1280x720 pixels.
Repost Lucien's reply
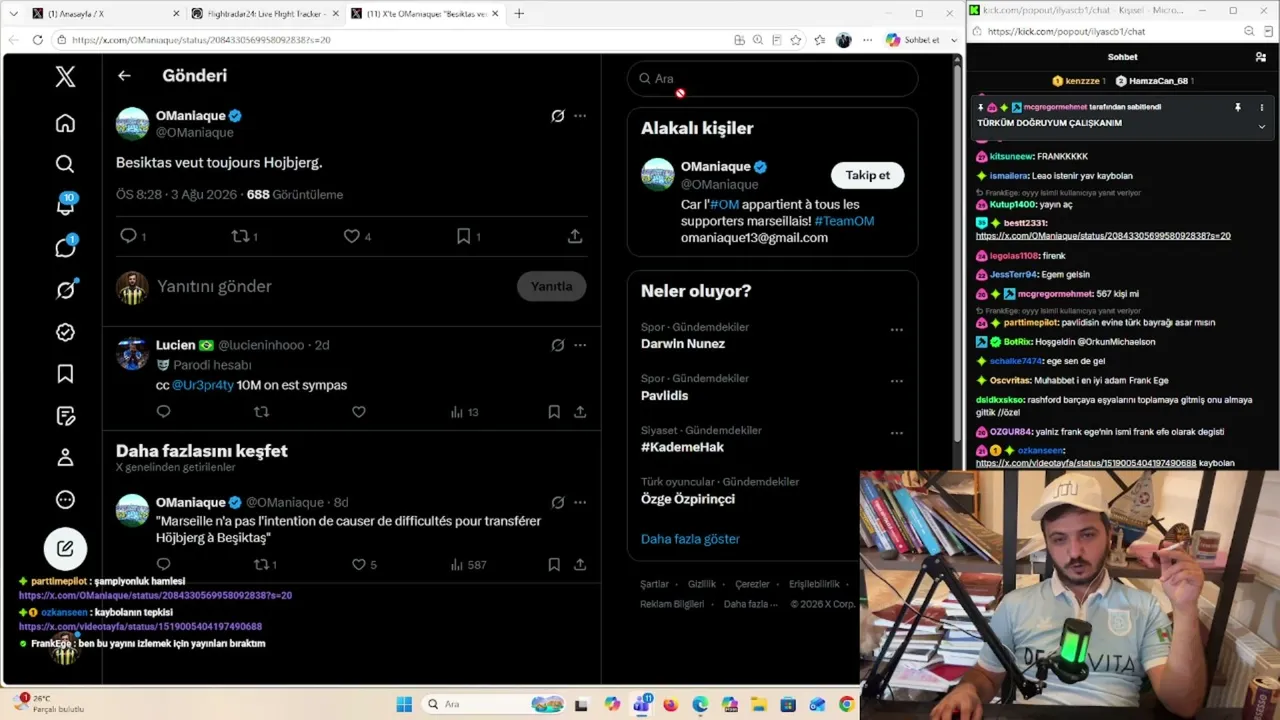pyautogui.click(x=261, y=412)
